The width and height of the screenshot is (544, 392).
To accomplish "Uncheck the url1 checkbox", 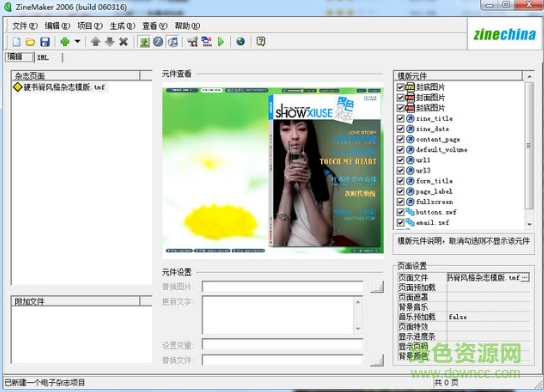I will click(401, 160).
